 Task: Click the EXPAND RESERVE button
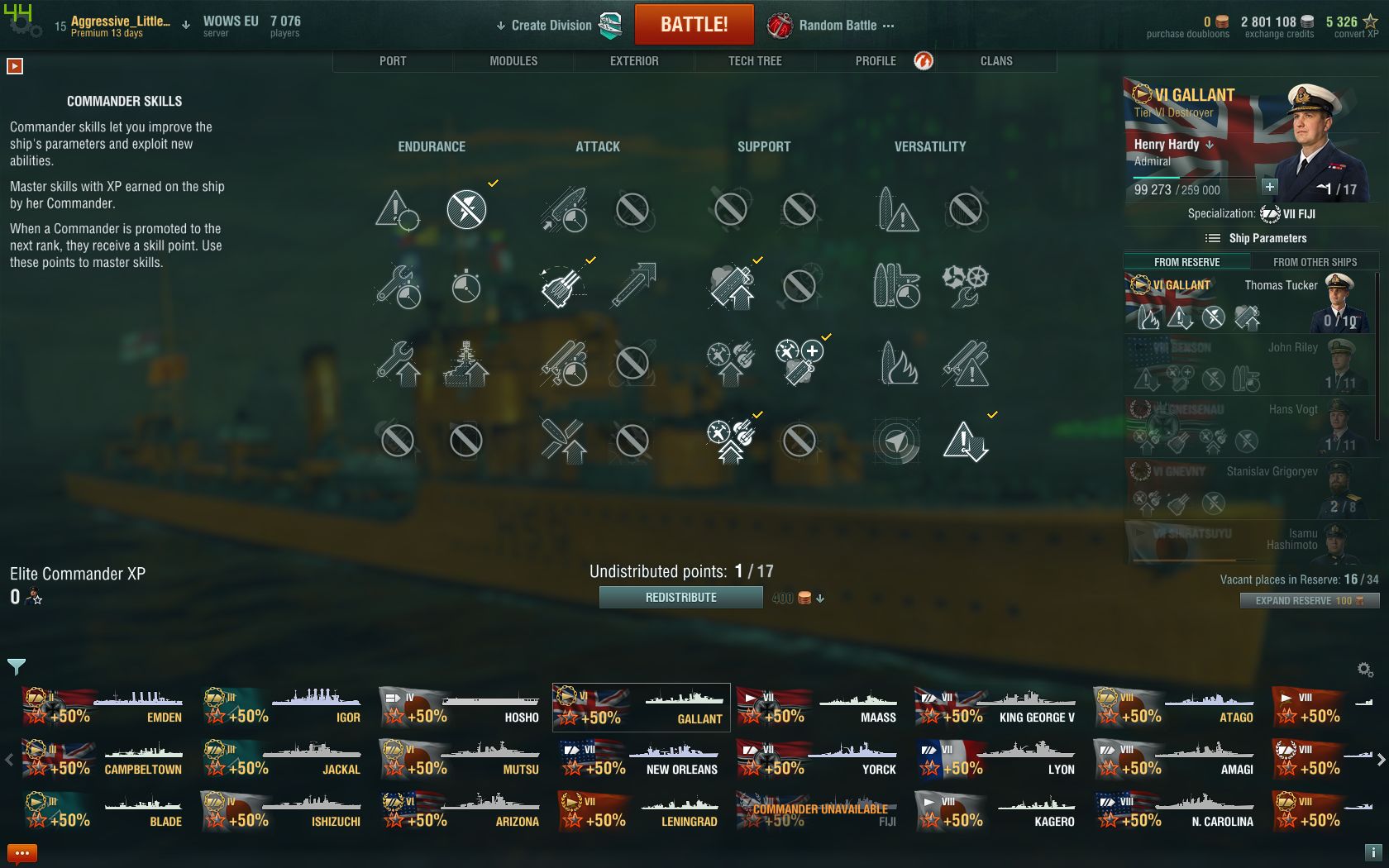click(x=1310, y=600)
